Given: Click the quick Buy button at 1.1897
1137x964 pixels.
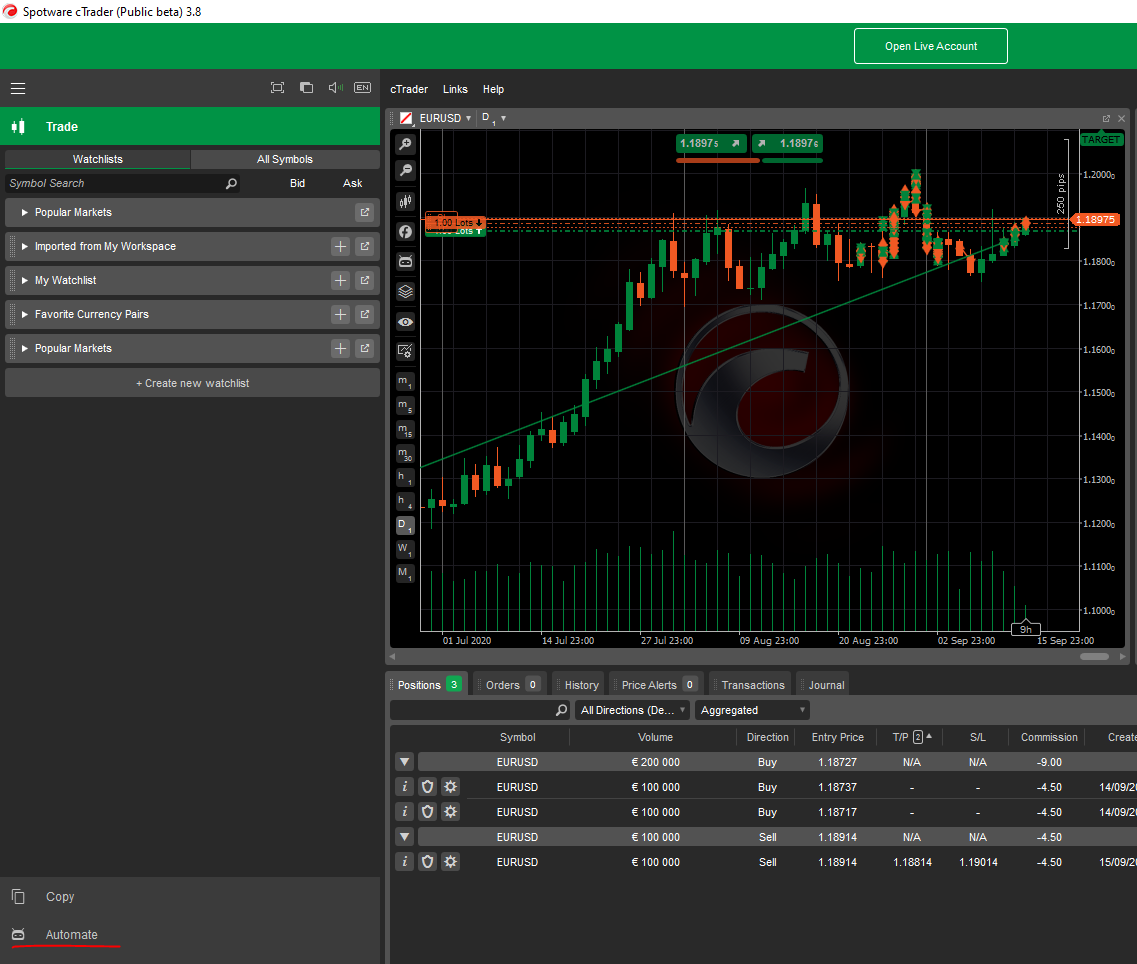Looking at the screenshot, I should point(787,144).
